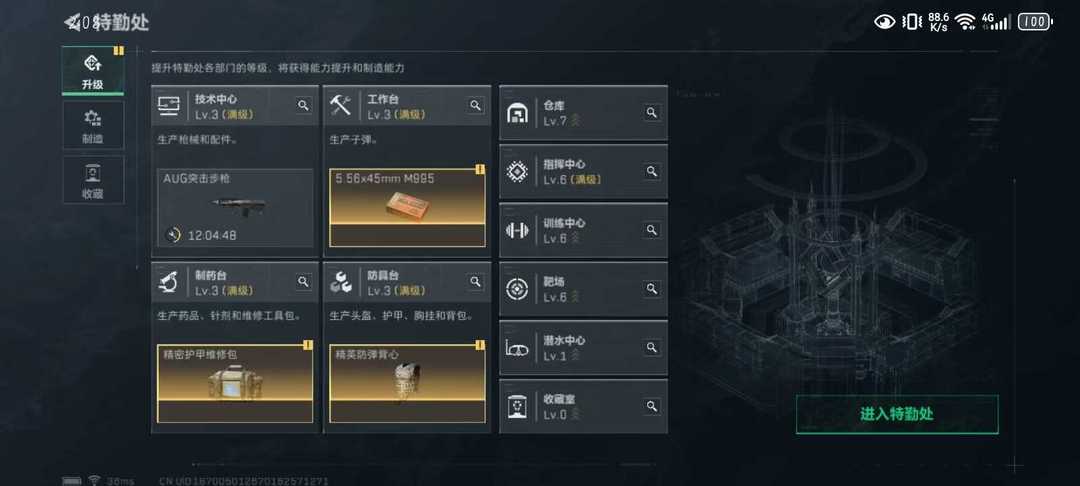Open magnifier for 技术中心
1080x486 pixels.
pos(303,105)
